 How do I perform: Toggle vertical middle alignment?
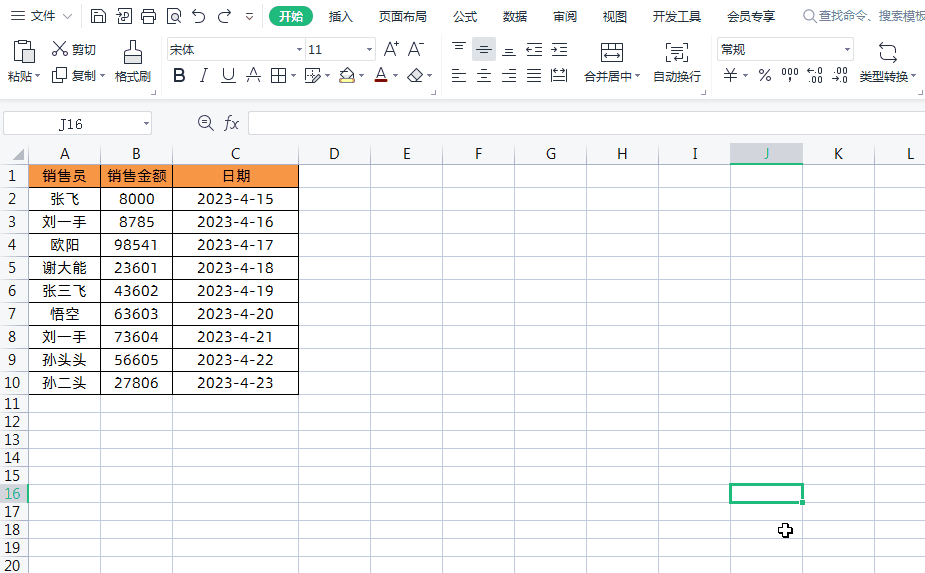tap(484, 49)
